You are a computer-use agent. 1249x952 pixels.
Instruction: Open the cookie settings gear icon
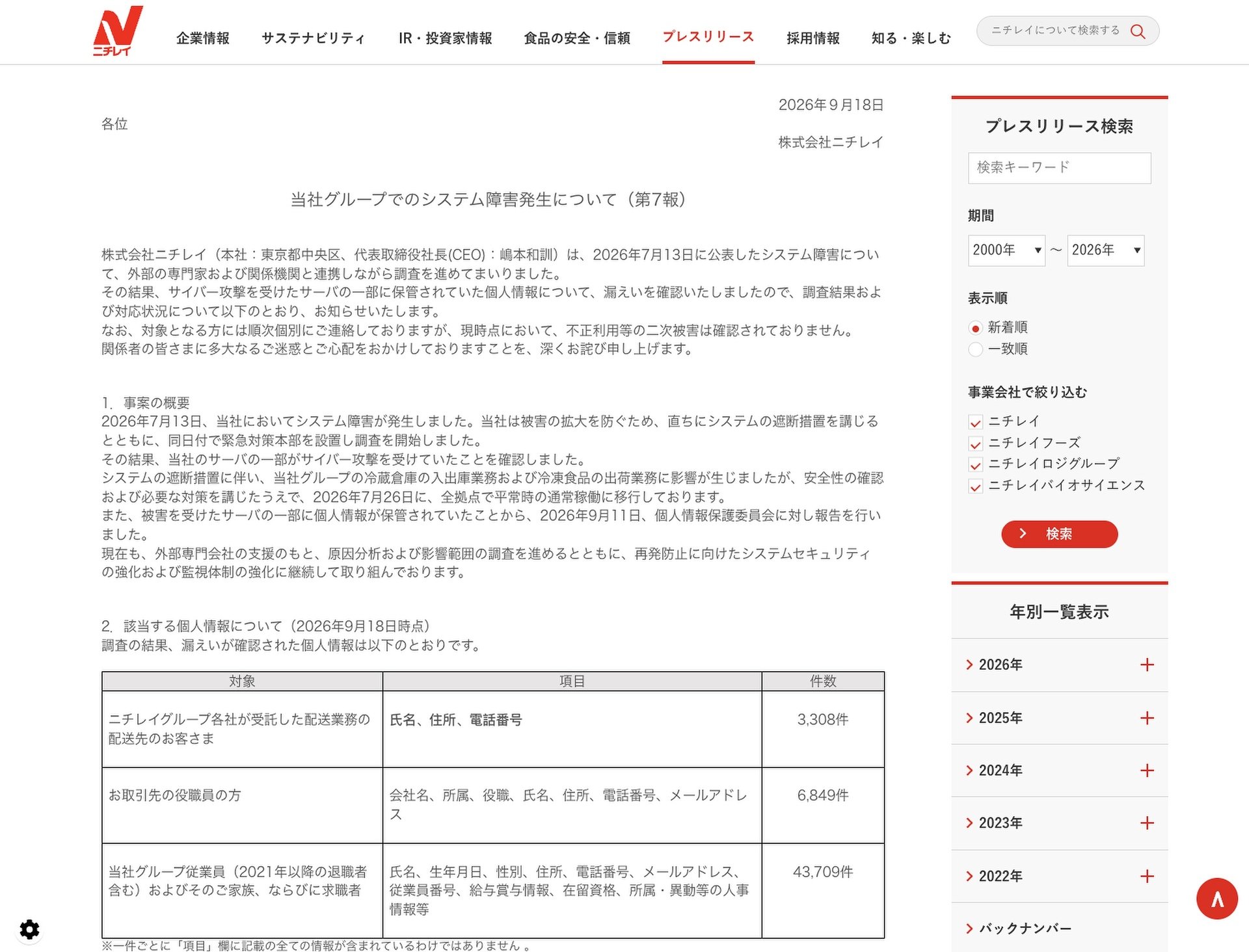click(x=29, y=929)
